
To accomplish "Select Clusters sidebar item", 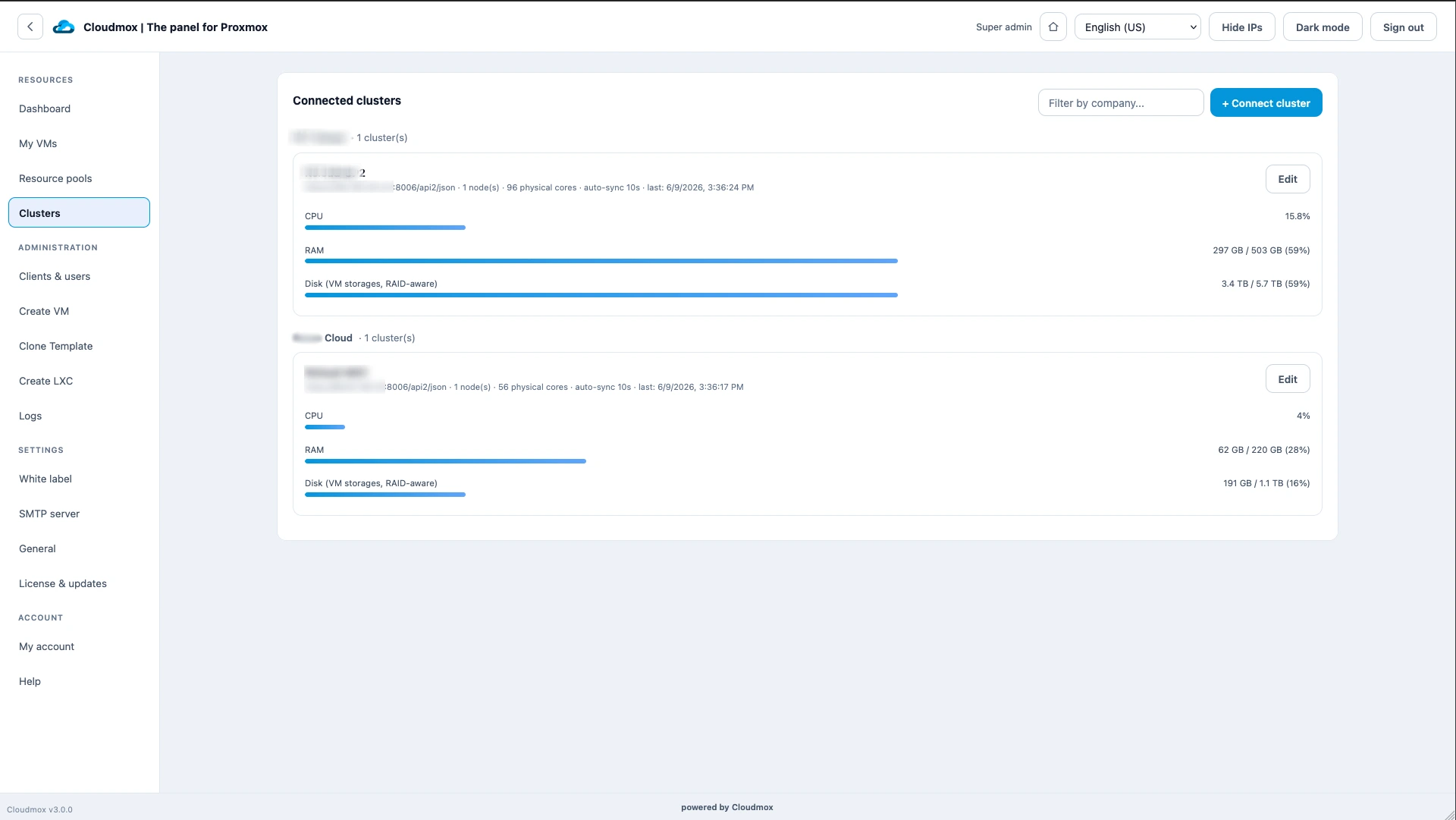I will pos(79,212).
